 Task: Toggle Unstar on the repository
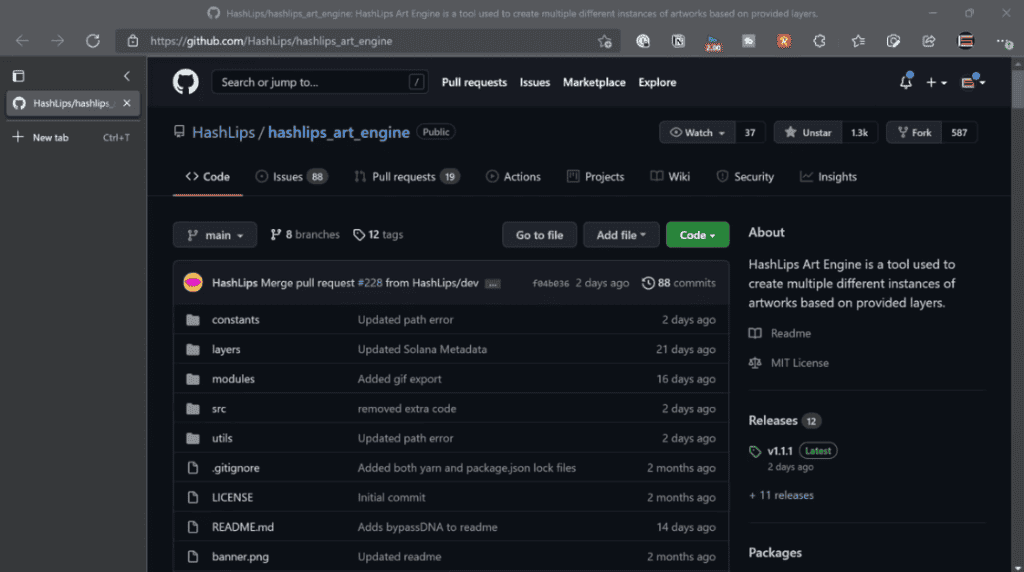[808, 133]
